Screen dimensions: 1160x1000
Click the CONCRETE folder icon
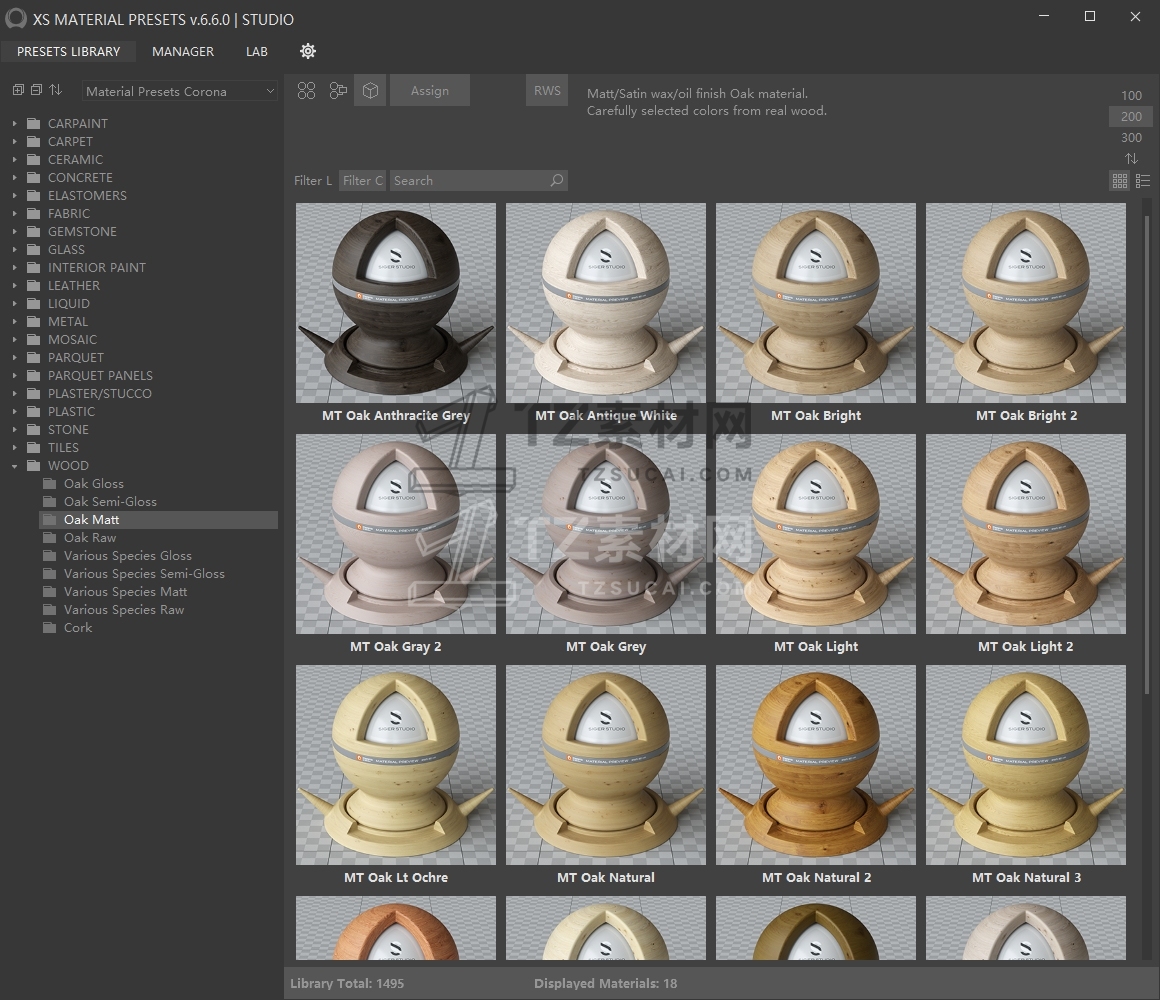[x=33, y=178]
